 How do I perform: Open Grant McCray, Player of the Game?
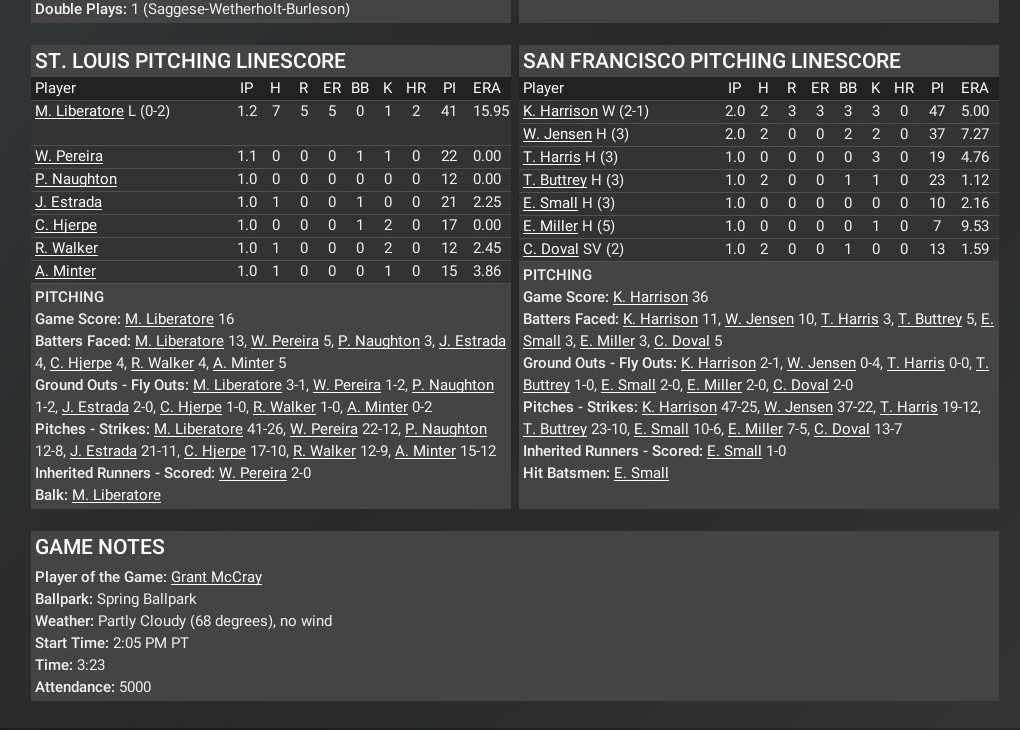(216, 577)
